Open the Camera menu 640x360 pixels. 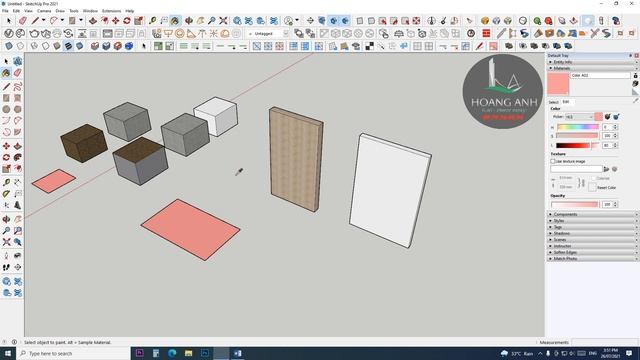coord(44,11)
